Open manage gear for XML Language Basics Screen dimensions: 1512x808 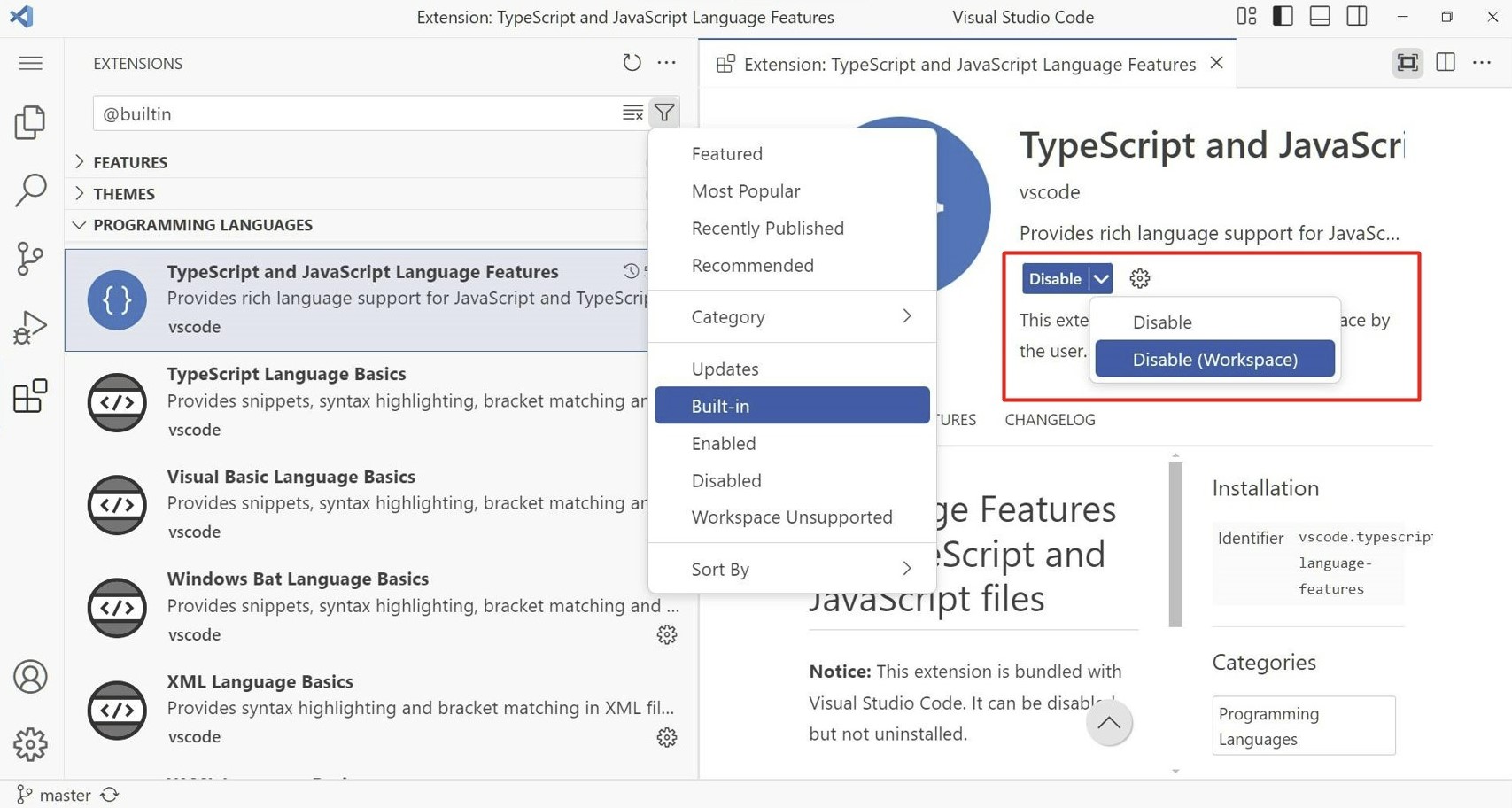pos(667,737)
